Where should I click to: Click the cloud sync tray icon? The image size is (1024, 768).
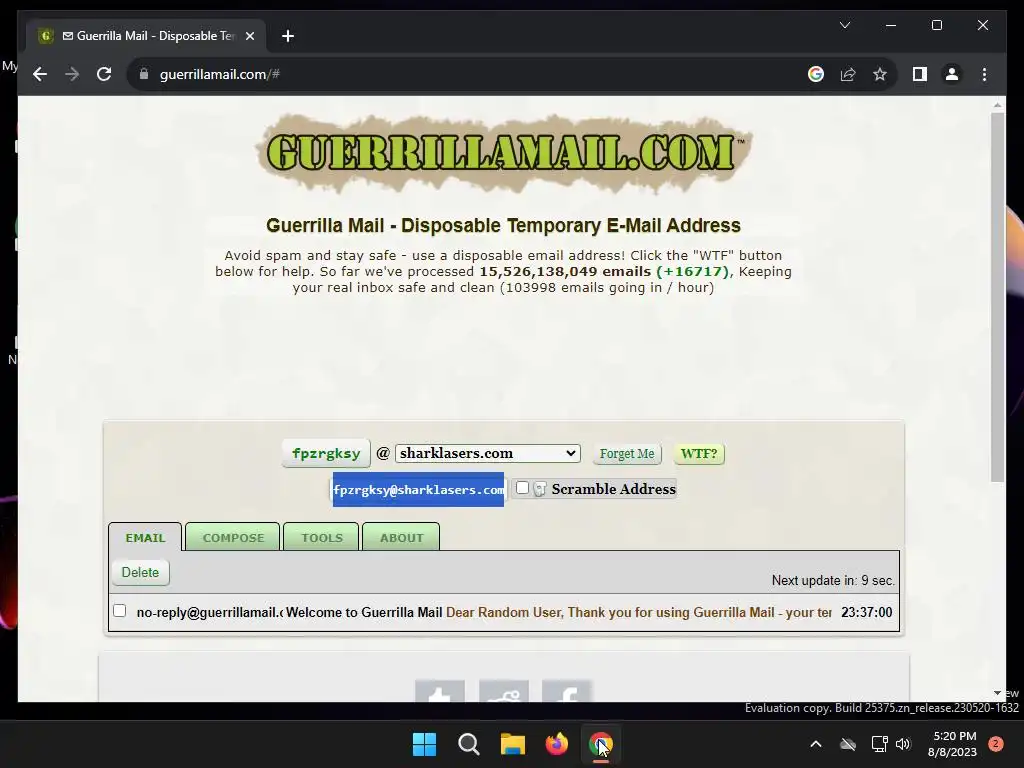(x=848, y=744)
